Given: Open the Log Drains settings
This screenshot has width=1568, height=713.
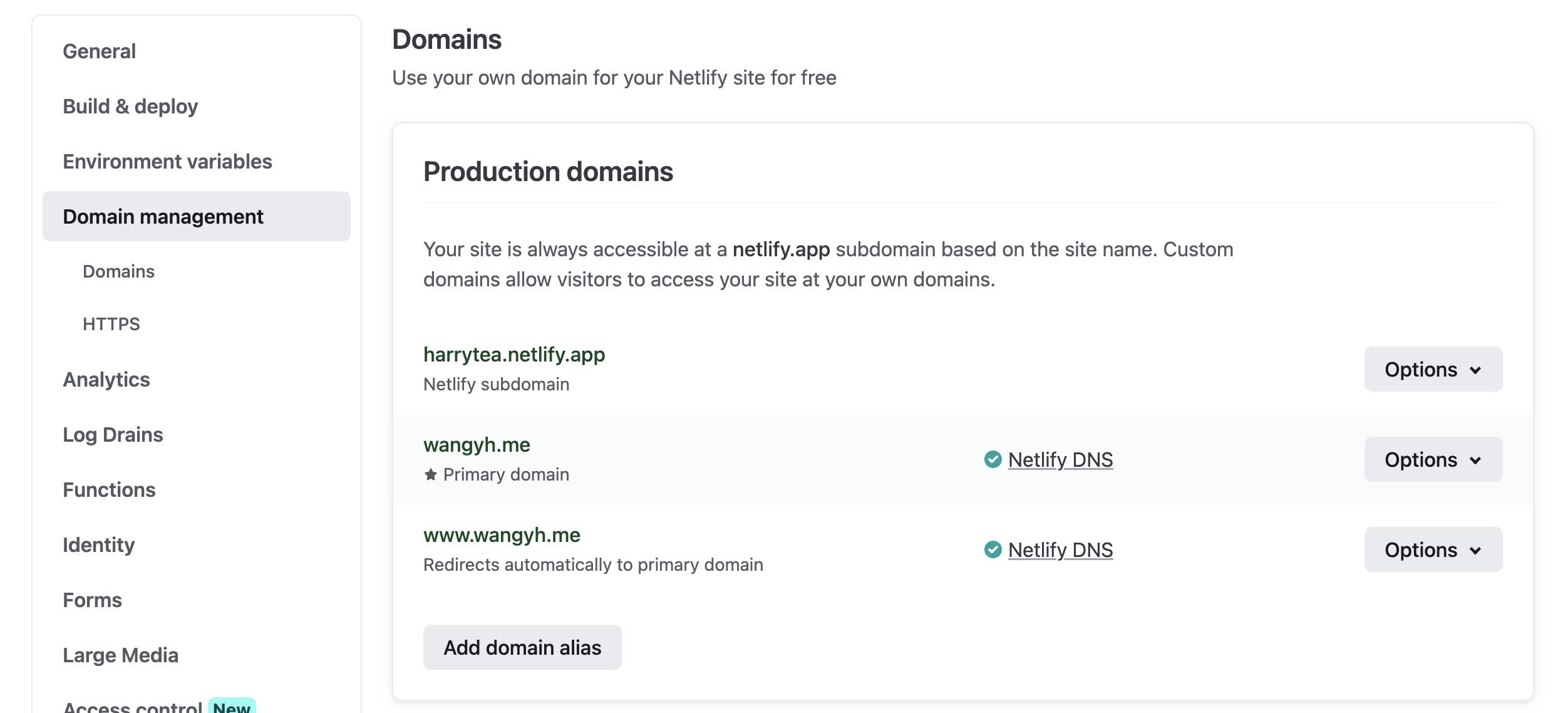Looking at the screenshot, I should (113, 434).
